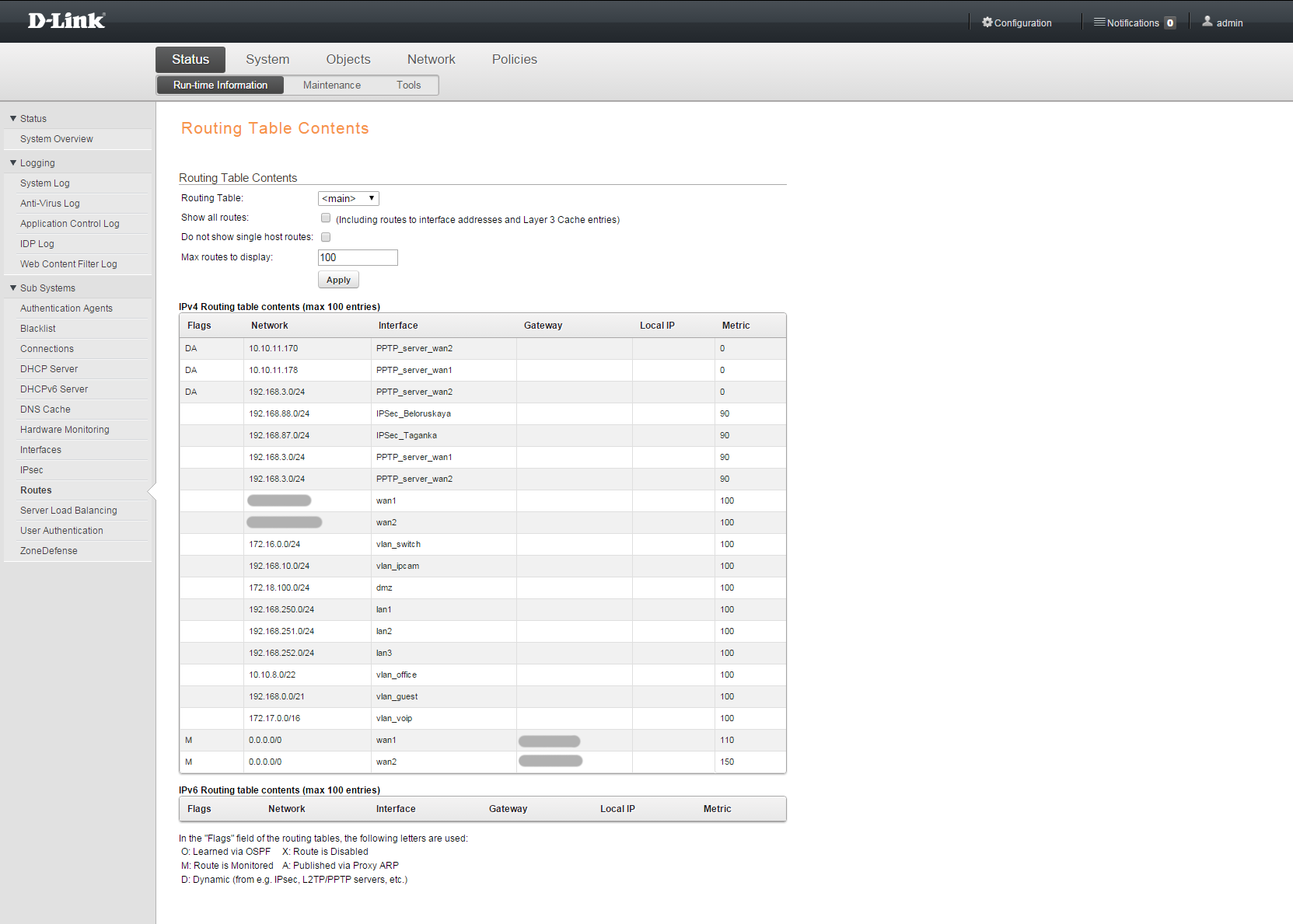
Task: Click the notifications count badge
Action: [x=1169, y=23]
